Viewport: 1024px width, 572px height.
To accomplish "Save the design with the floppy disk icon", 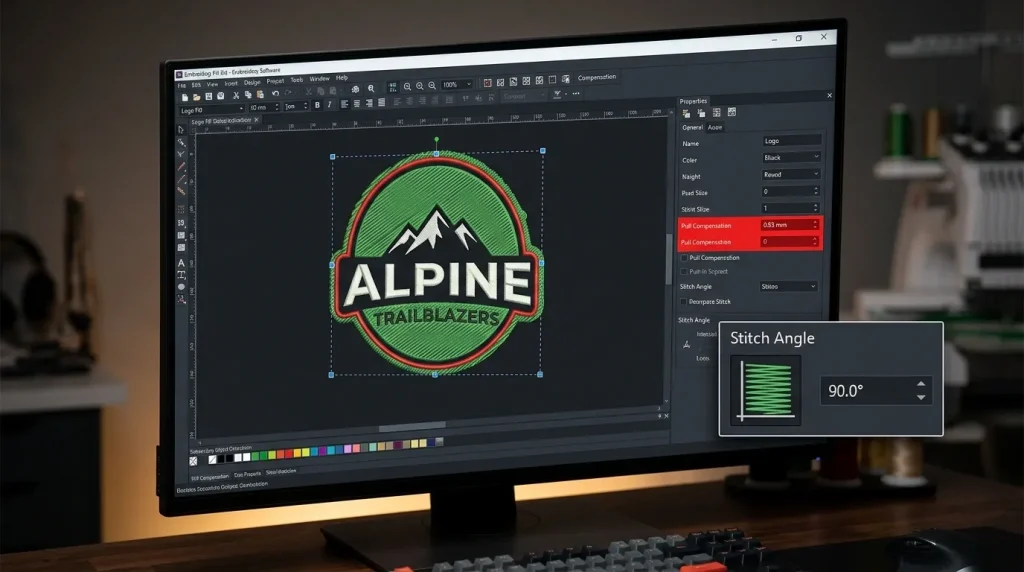I will point(208,97).
